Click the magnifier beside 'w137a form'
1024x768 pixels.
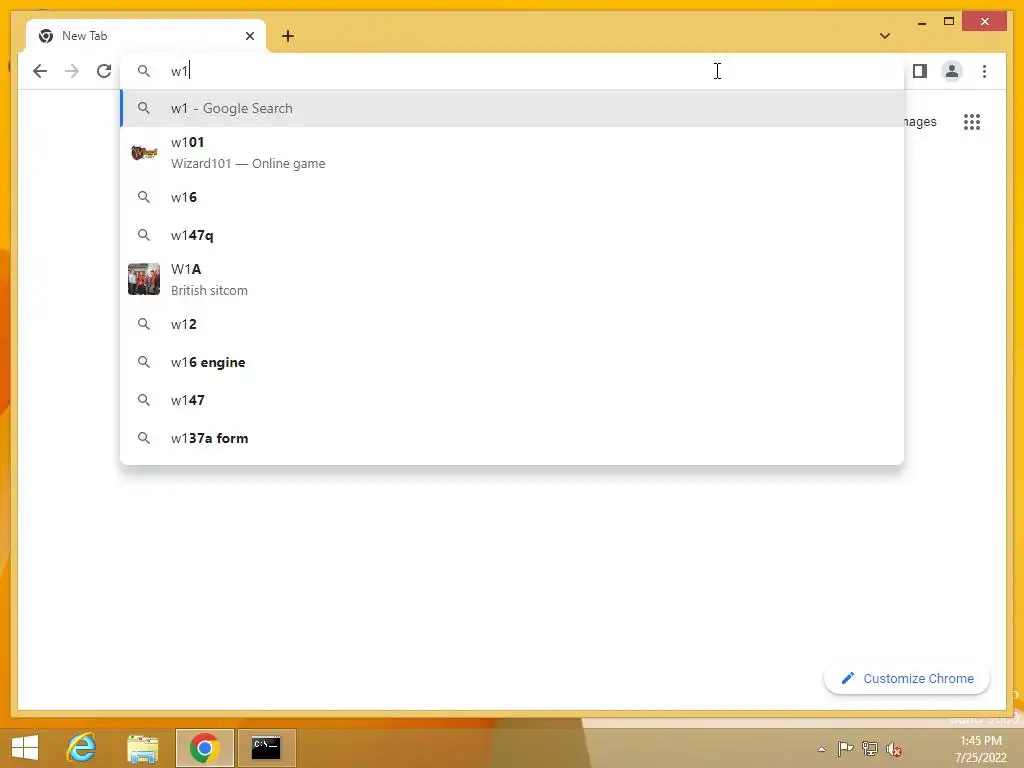[x=144, y=438]
